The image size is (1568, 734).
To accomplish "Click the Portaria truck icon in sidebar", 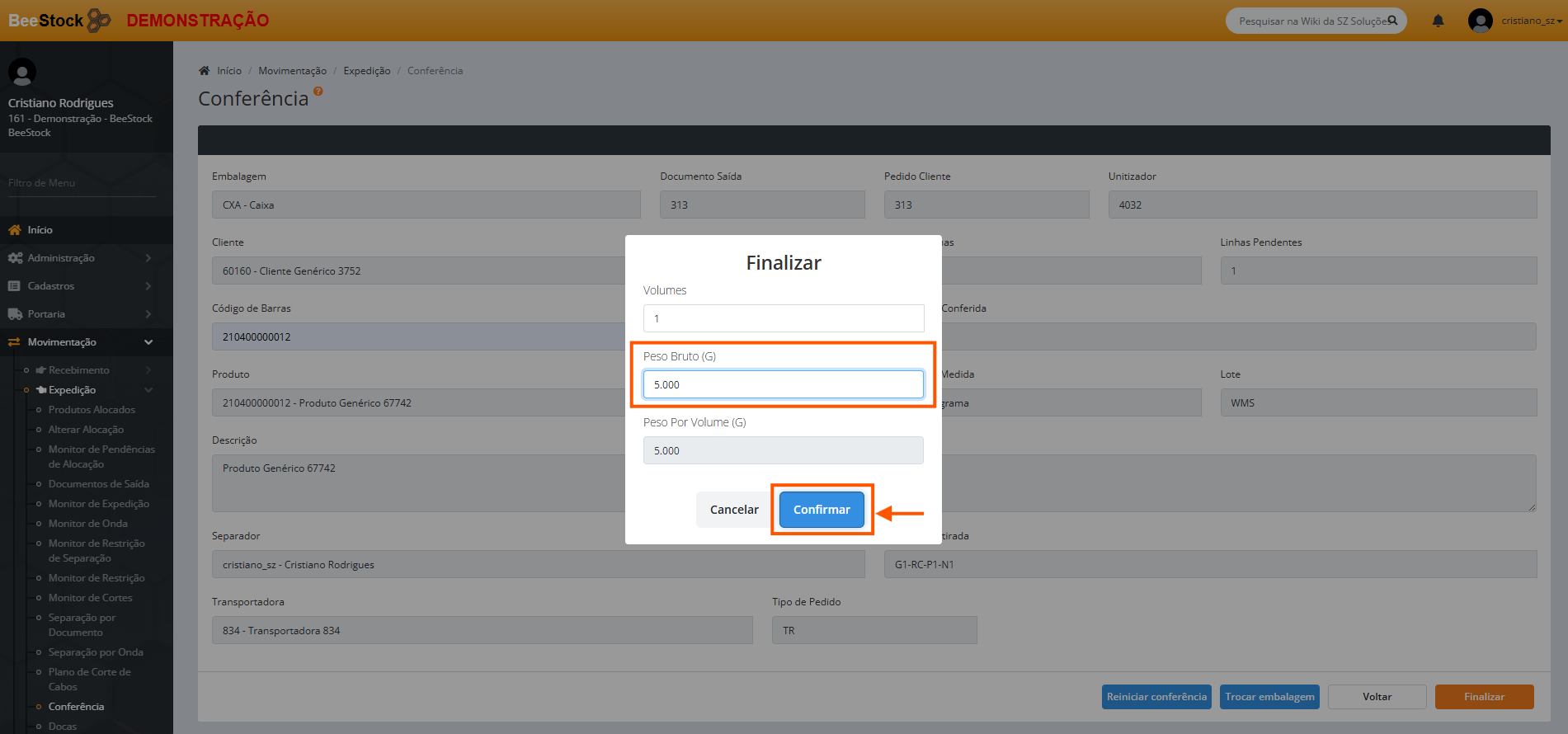I will 15,314.
